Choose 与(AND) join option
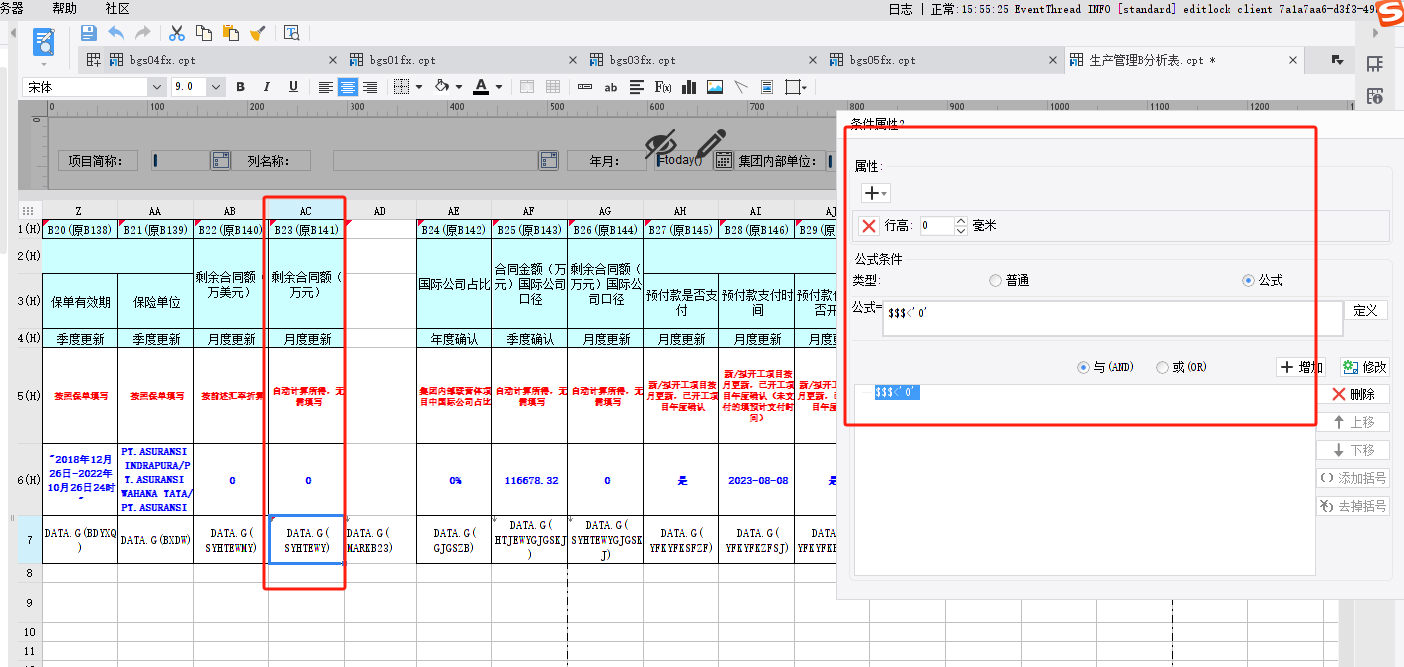This screenshot has height=667, width=1404. pyautogui.click(x=1083, y=367)
